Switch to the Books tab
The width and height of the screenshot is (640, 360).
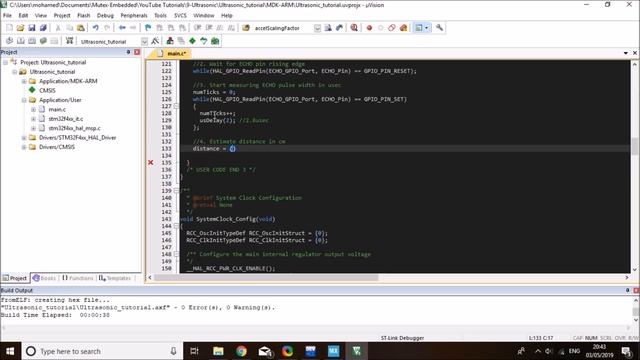click(44, 278)
